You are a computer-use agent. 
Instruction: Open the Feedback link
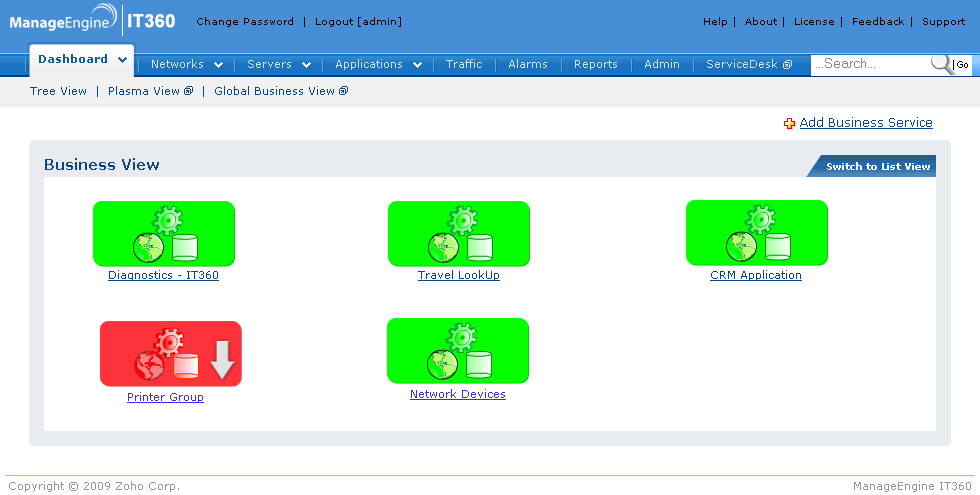(x=878, y=22)
